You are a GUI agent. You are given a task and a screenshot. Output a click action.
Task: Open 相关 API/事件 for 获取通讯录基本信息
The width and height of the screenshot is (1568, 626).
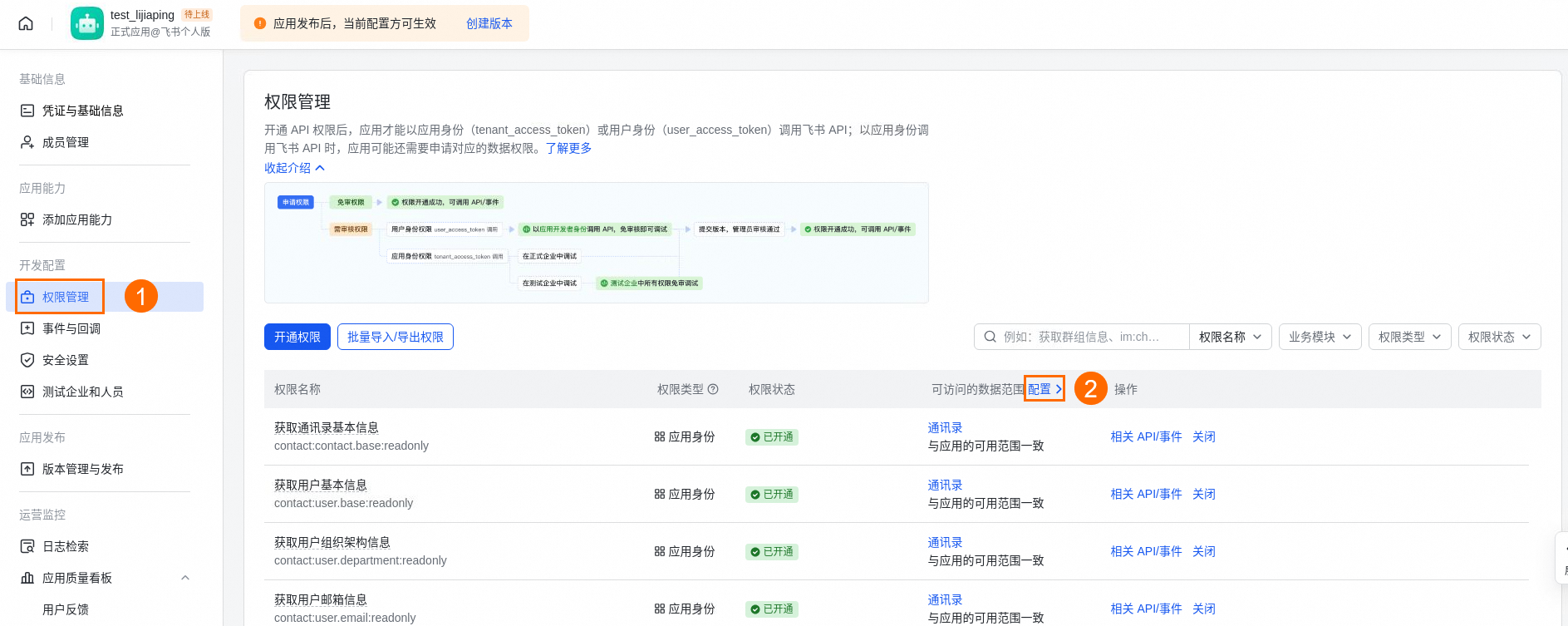pyautogui.click(x=1146, y=436)
